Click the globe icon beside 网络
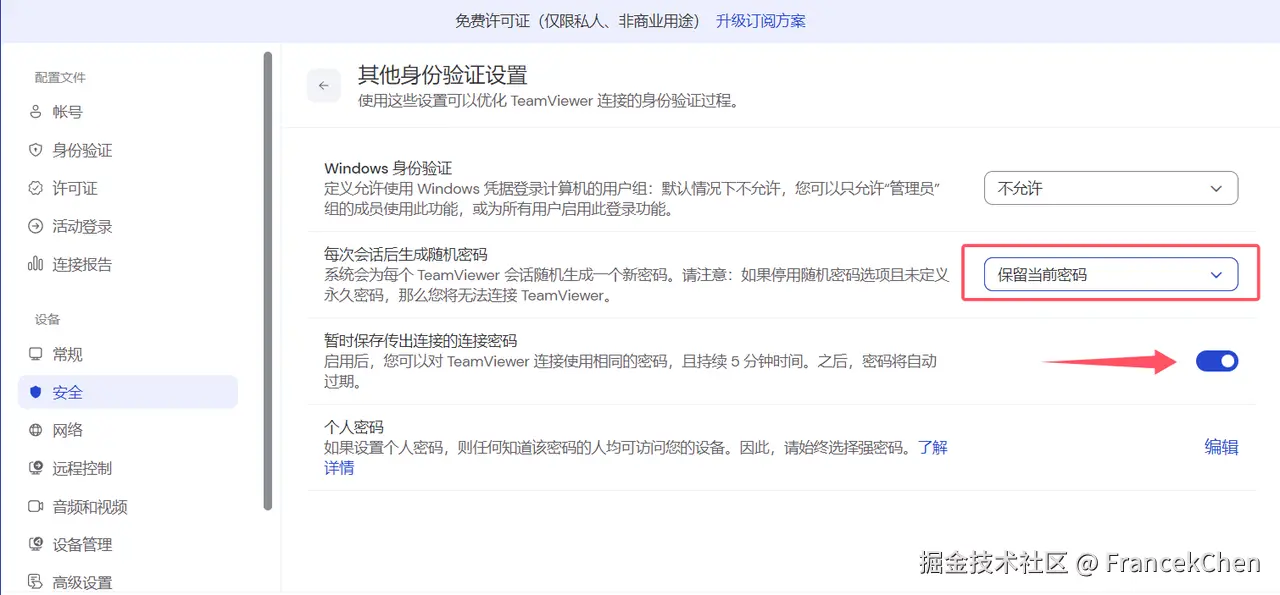 click(x=36, y=430)
